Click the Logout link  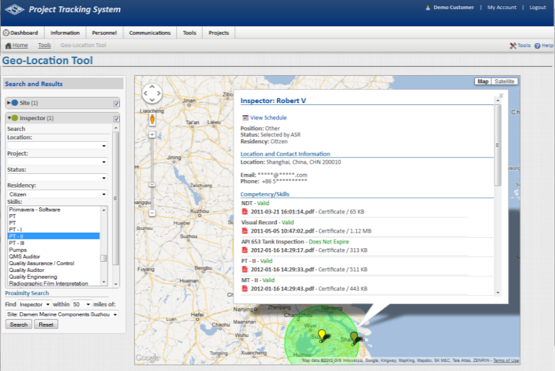click(538, 7)
